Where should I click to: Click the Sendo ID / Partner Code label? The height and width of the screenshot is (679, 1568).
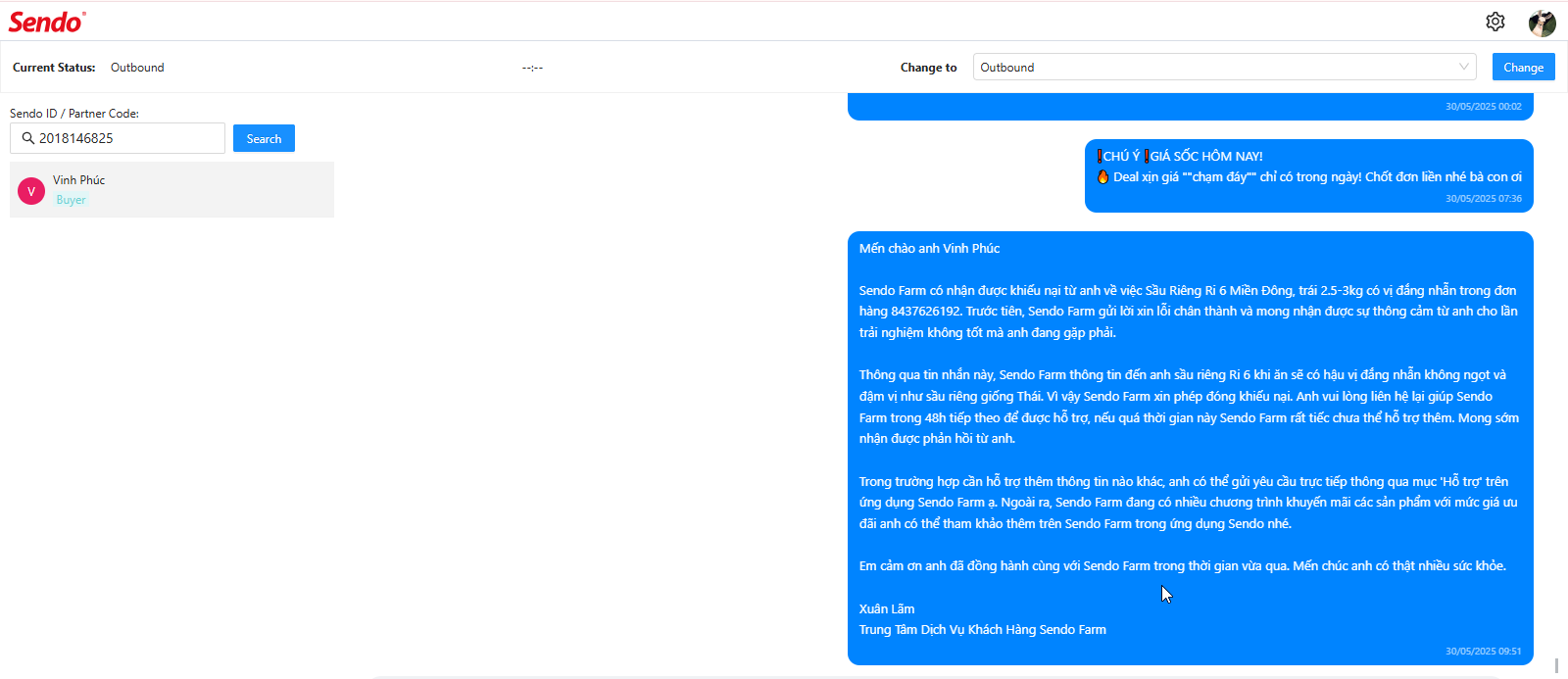pyautogui.click(x=74, y=114)
